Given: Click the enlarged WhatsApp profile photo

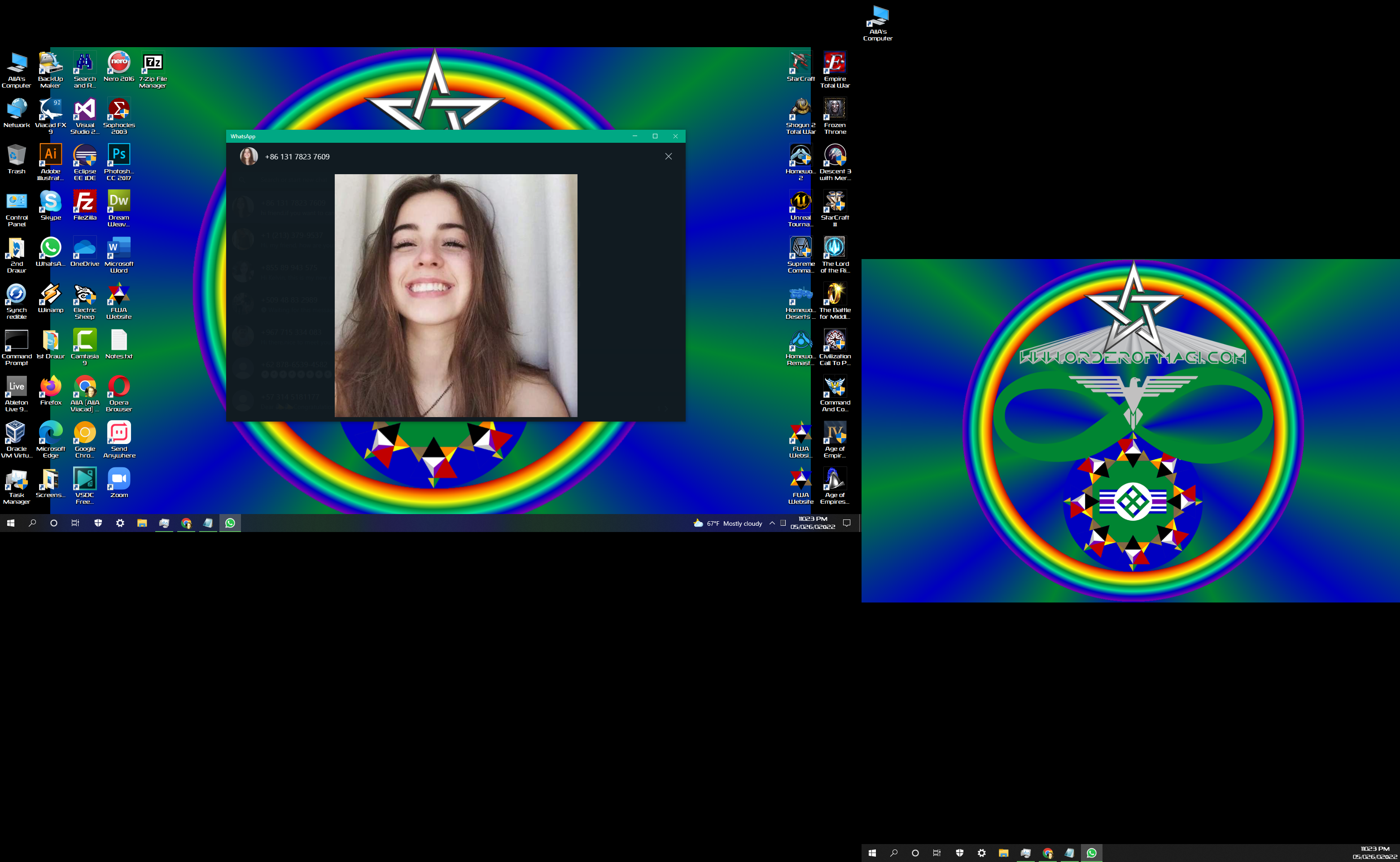Looking at the screenshot, I should point(456,295).
